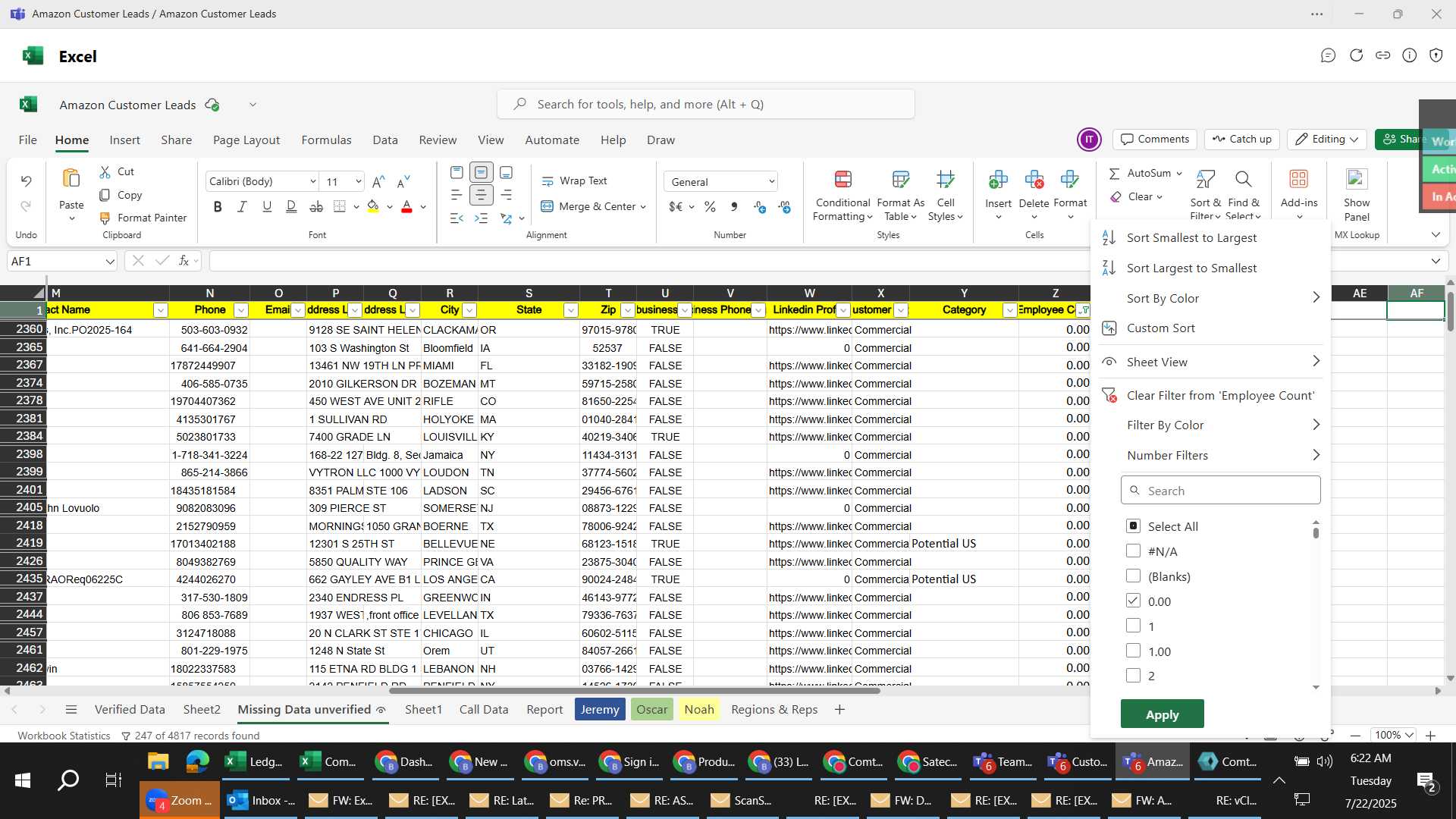Decrease the font size
Viewport: 1456px width, 819px height.
(403, 181)
